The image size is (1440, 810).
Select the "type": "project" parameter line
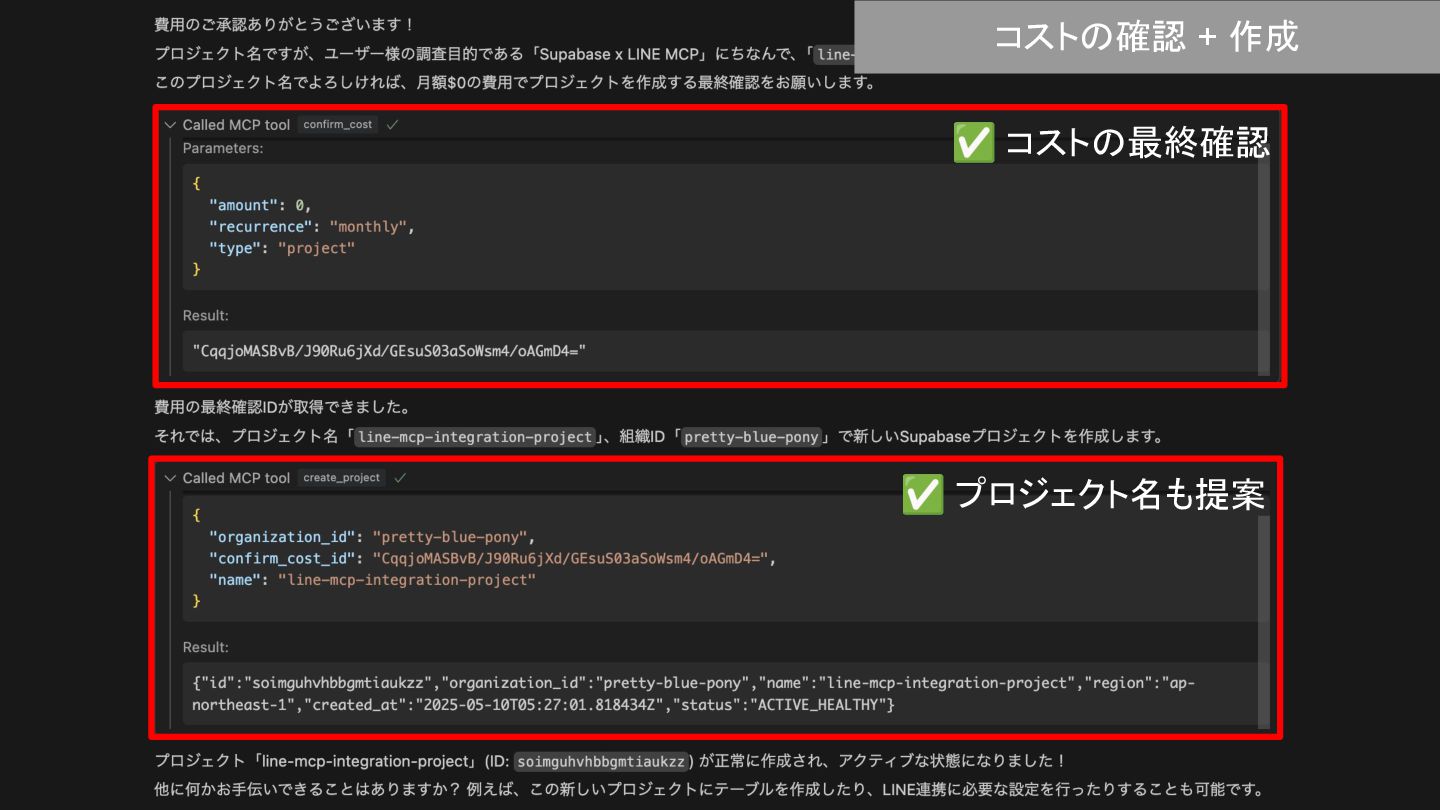(x=282, y=248)
